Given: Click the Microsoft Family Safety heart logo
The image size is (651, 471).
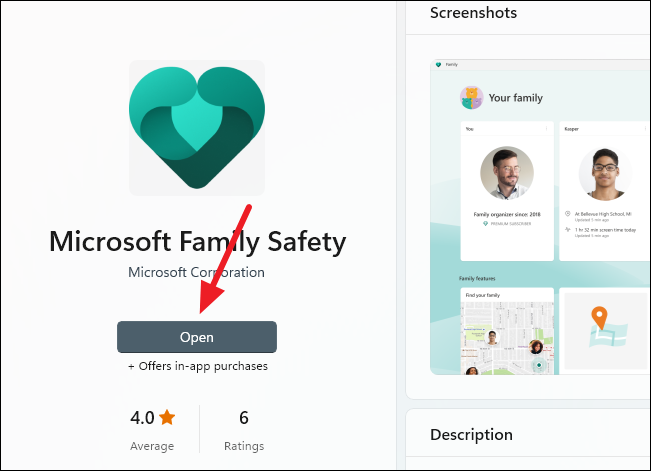Looking at the screenshot, I should click(x=197, y=128).
